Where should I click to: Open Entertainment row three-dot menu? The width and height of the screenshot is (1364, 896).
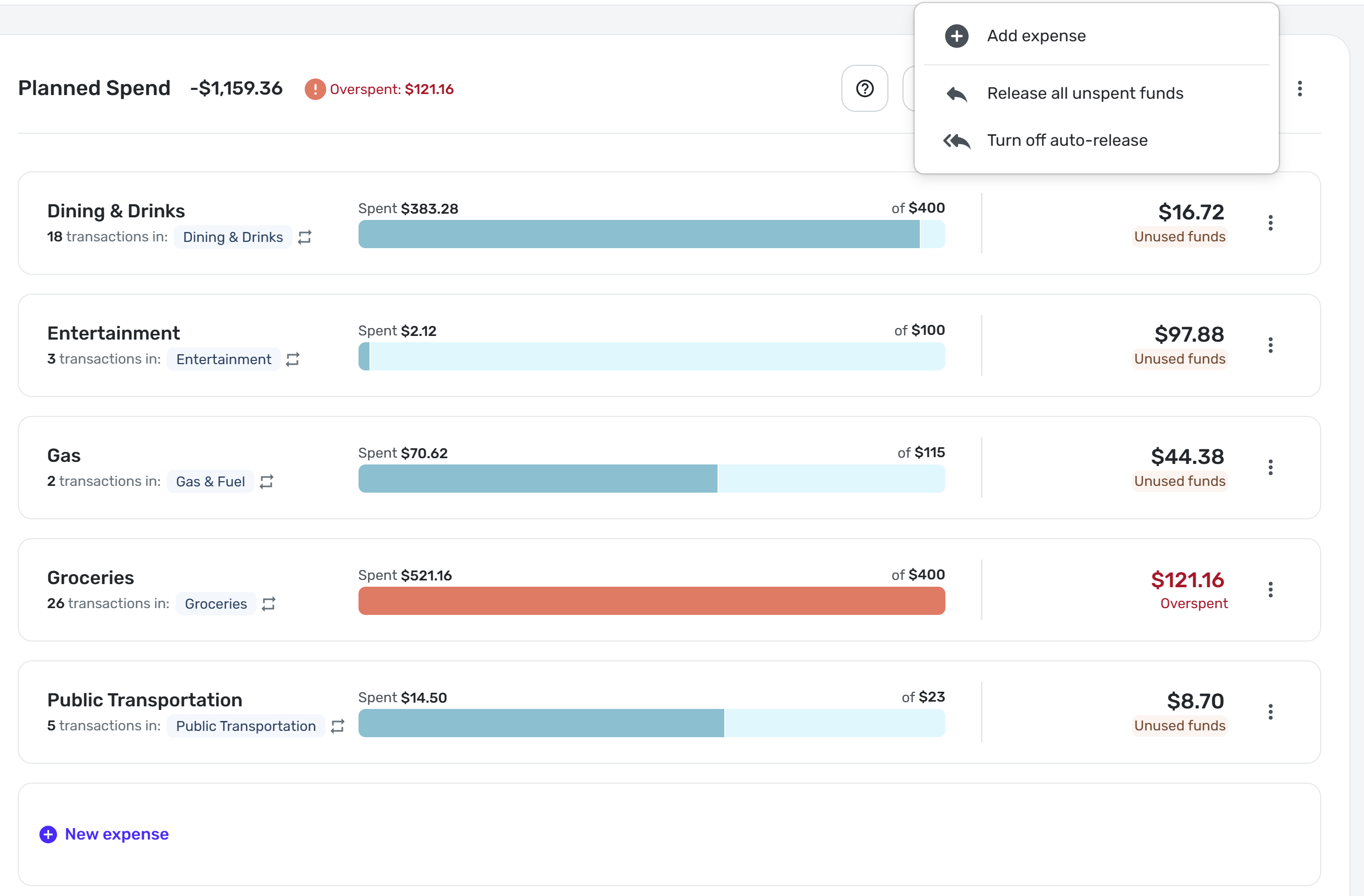(1270, 345)
